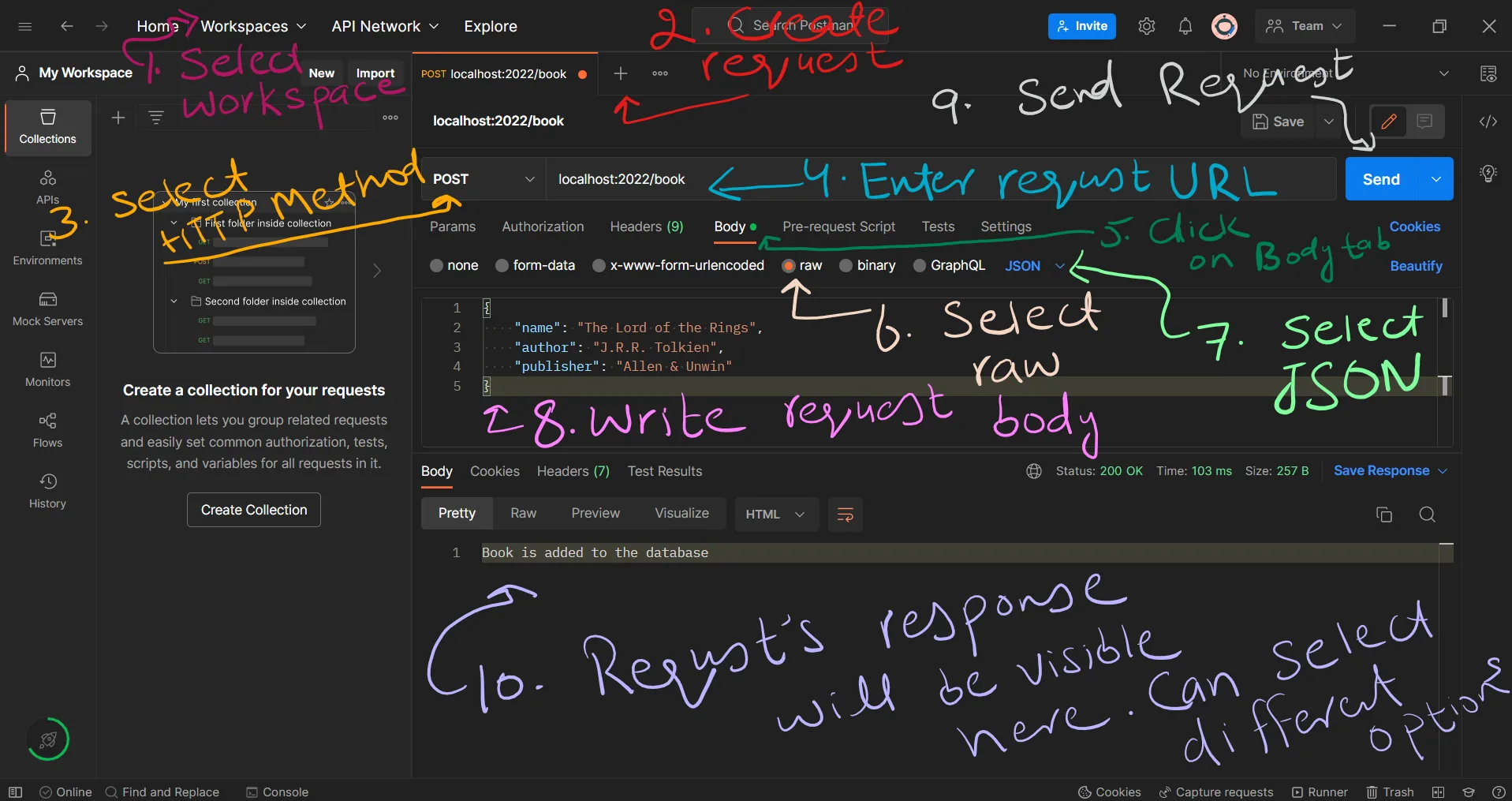The width and height of the screenshot is (1512, 801).
Task: Go forward with the right arrow
Action: tap(102, 26)
